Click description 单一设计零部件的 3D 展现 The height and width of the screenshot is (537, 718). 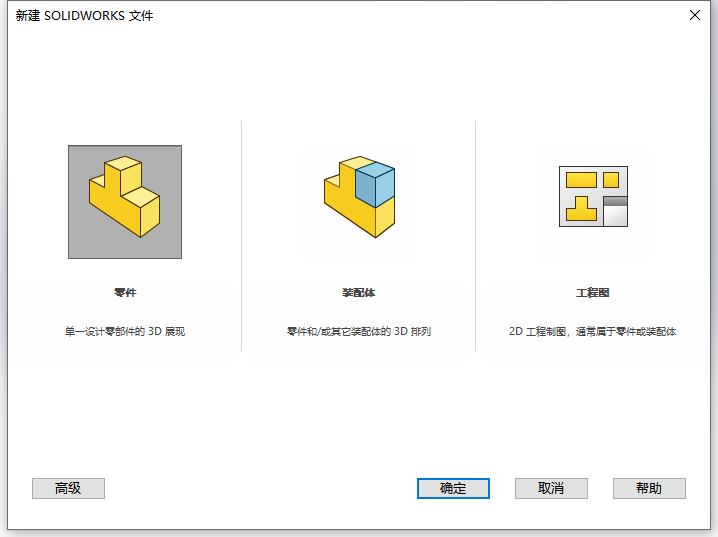[x=125, y=331]
